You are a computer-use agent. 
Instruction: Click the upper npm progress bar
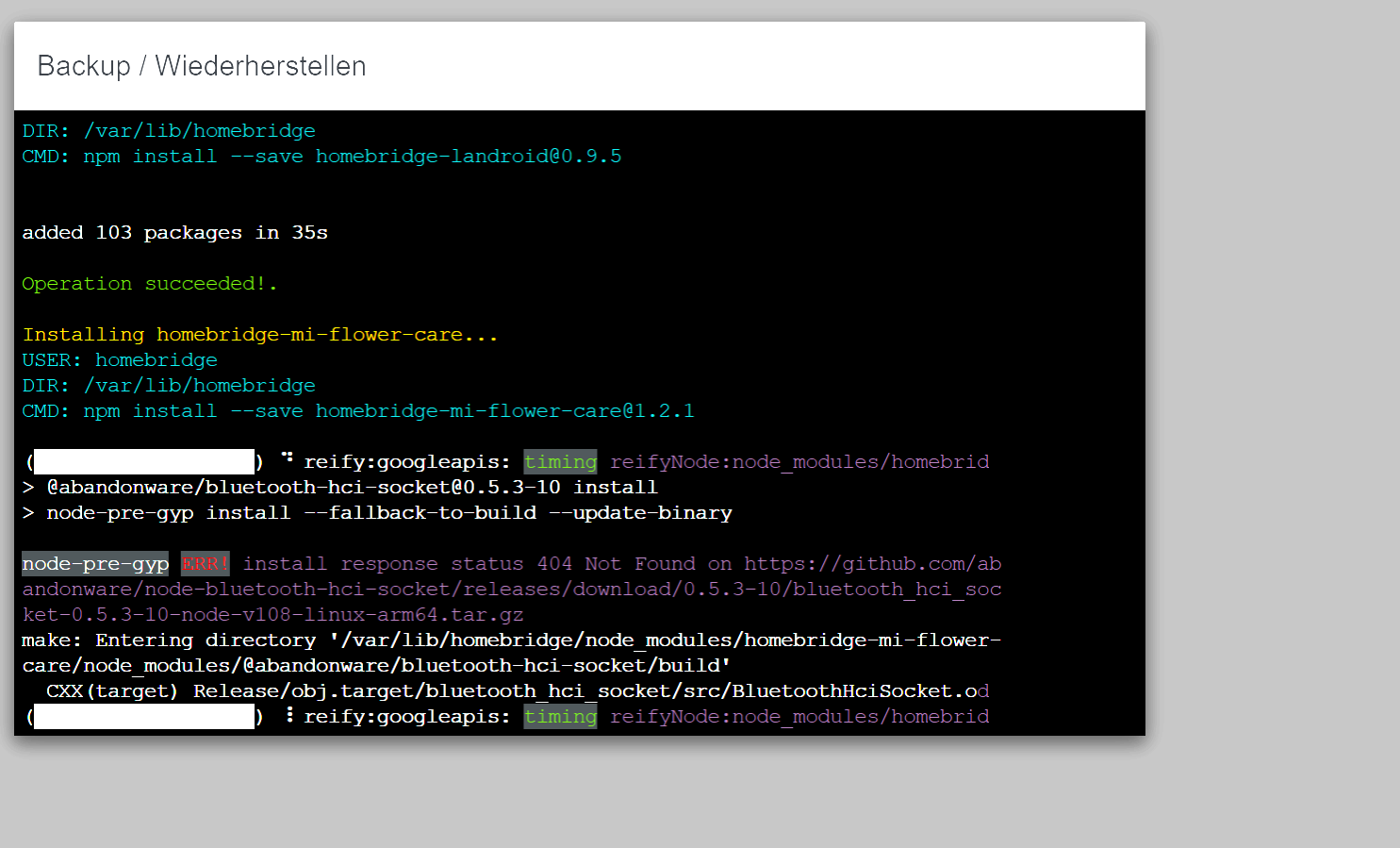click(143, 461)
